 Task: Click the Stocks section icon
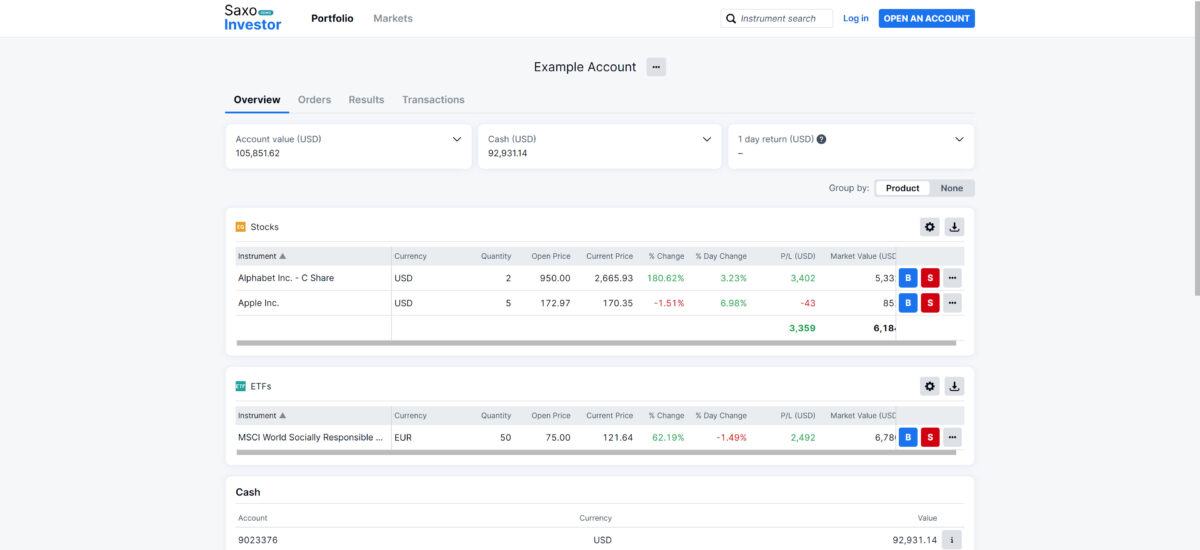pos(240,227)
